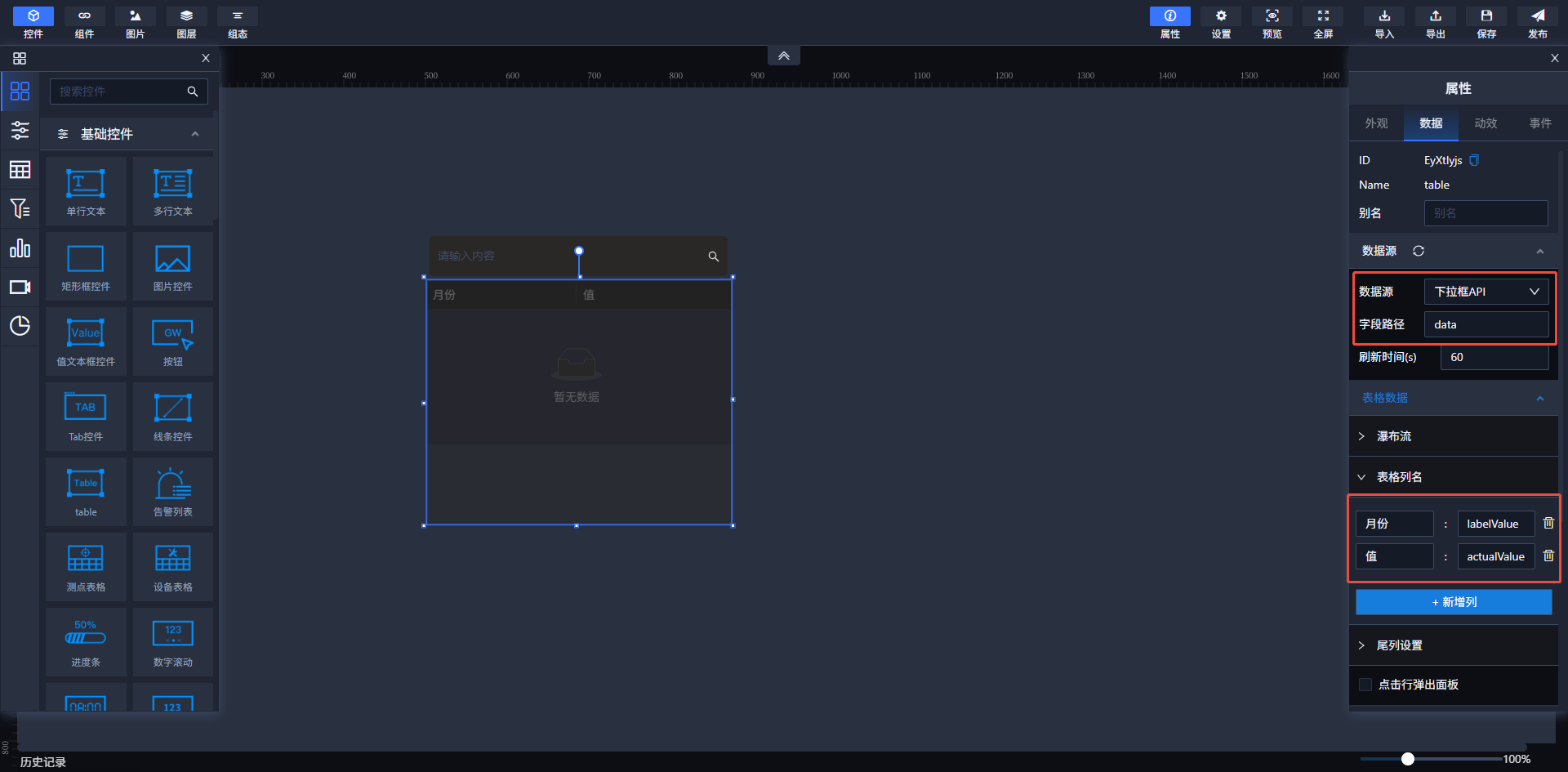The height and width of the screenshot is (772, 1568).
Task: Delete the 月份 column with trash icon
Action: pos(1548,523)
